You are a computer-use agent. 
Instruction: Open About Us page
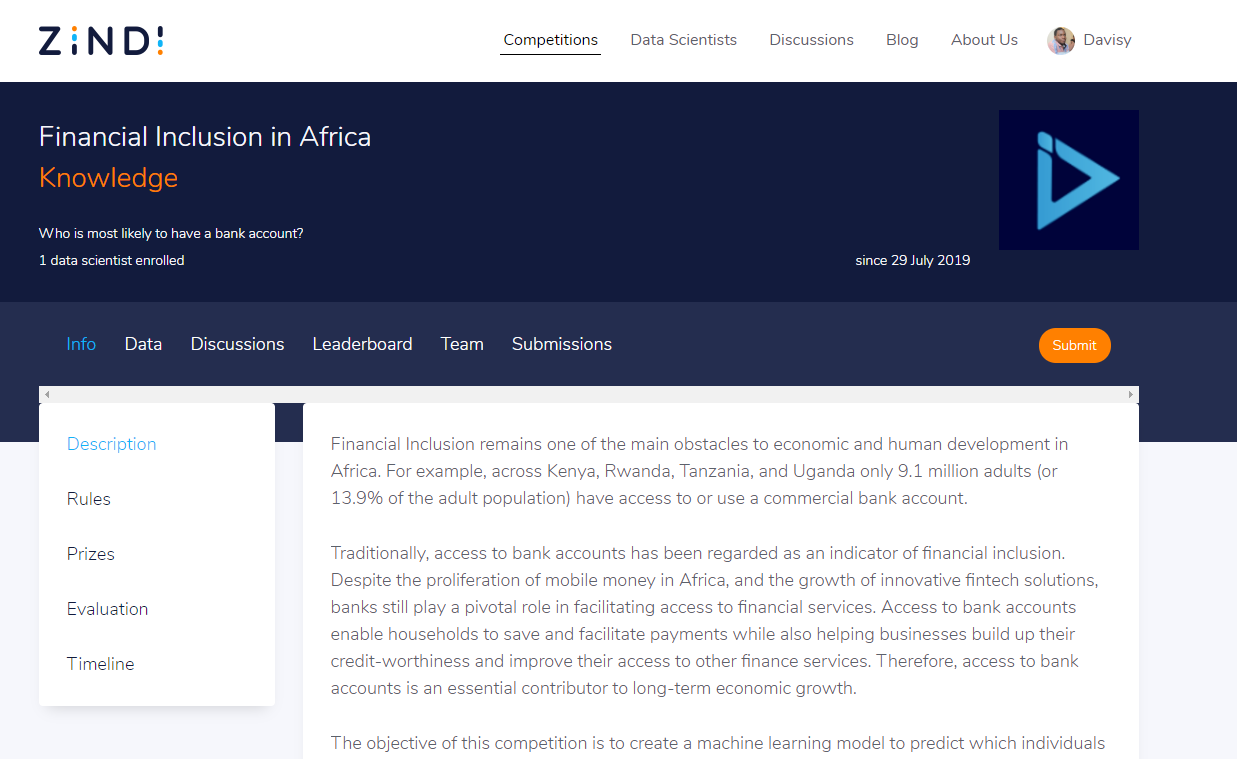click(x=984, y=40)
